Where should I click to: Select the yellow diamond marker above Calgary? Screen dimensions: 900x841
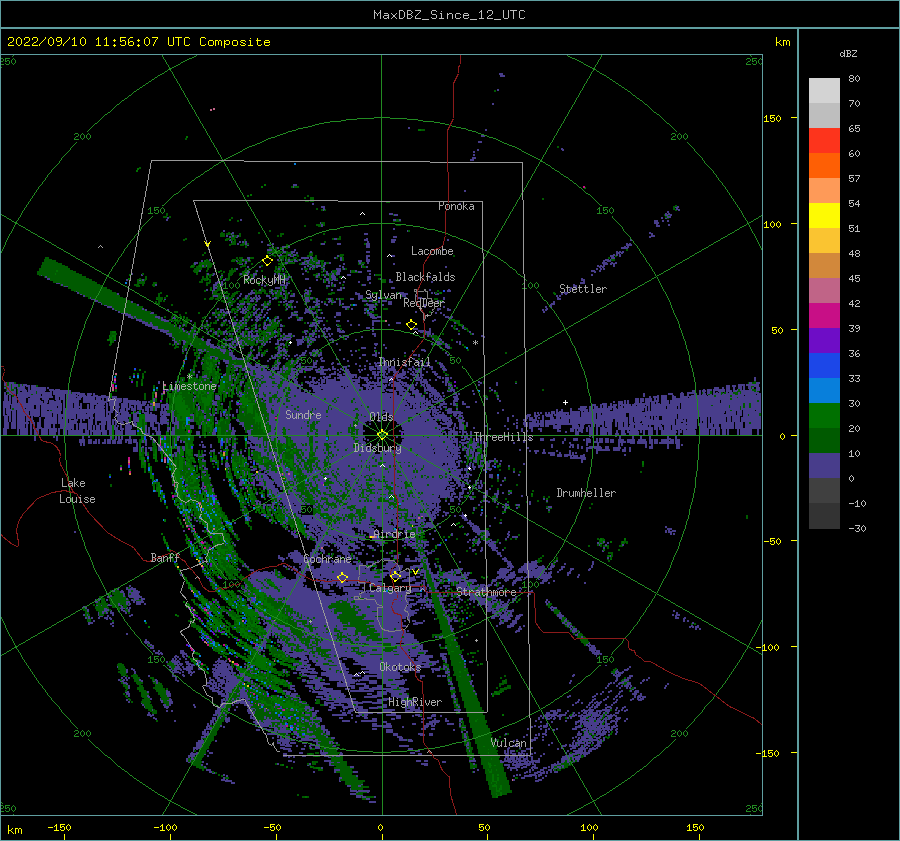click(395, 576)
